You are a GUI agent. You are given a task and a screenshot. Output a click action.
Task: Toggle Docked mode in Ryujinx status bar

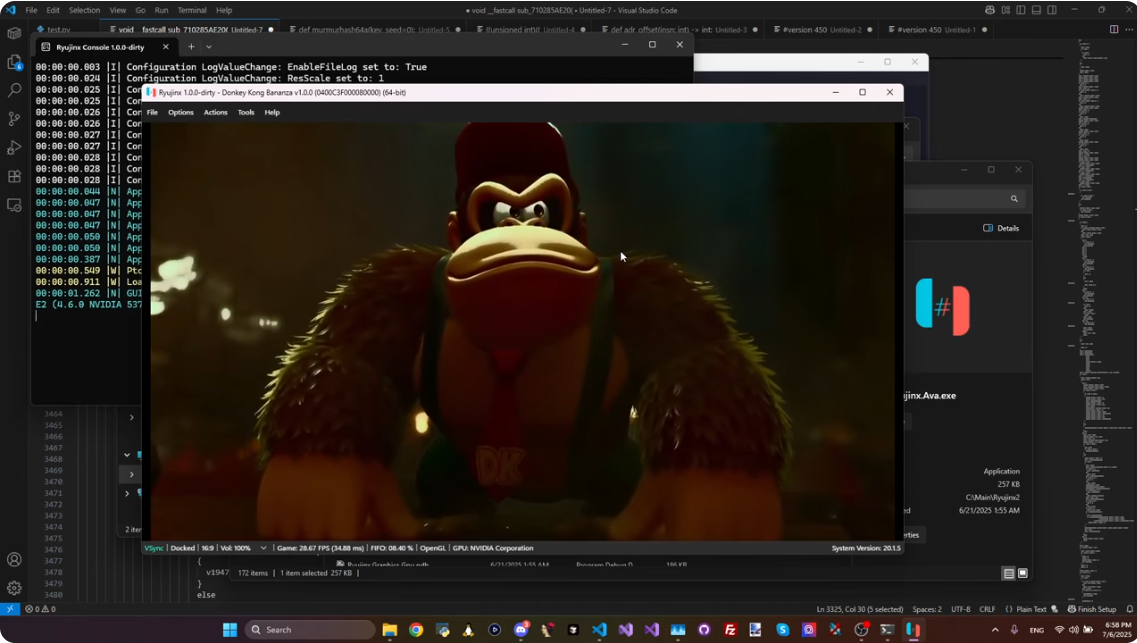point(183,548)
